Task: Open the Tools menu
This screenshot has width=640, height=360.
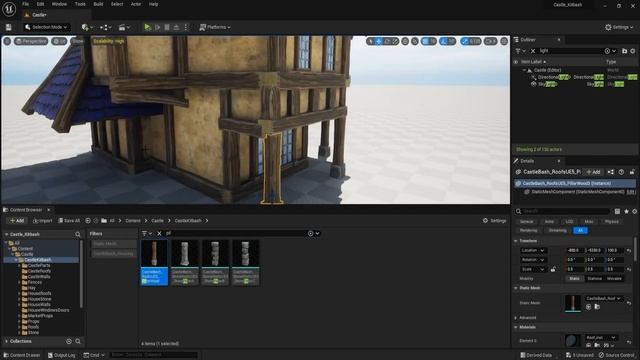Action: (80, 4)
